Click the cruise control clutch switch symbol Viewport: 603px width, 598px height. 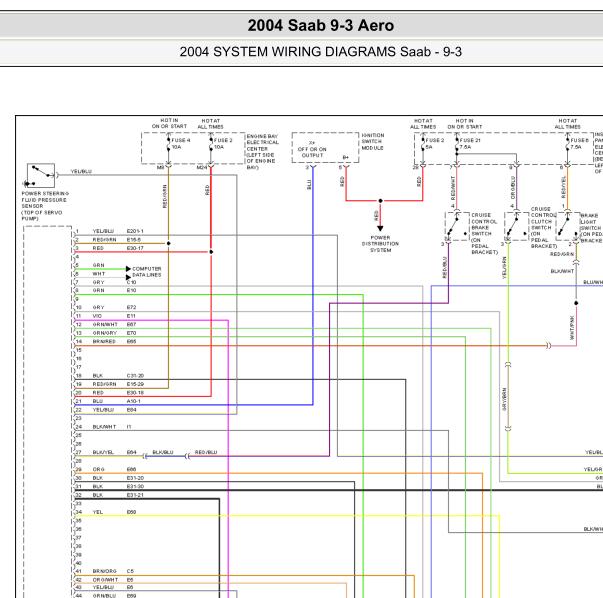[516, 227]
